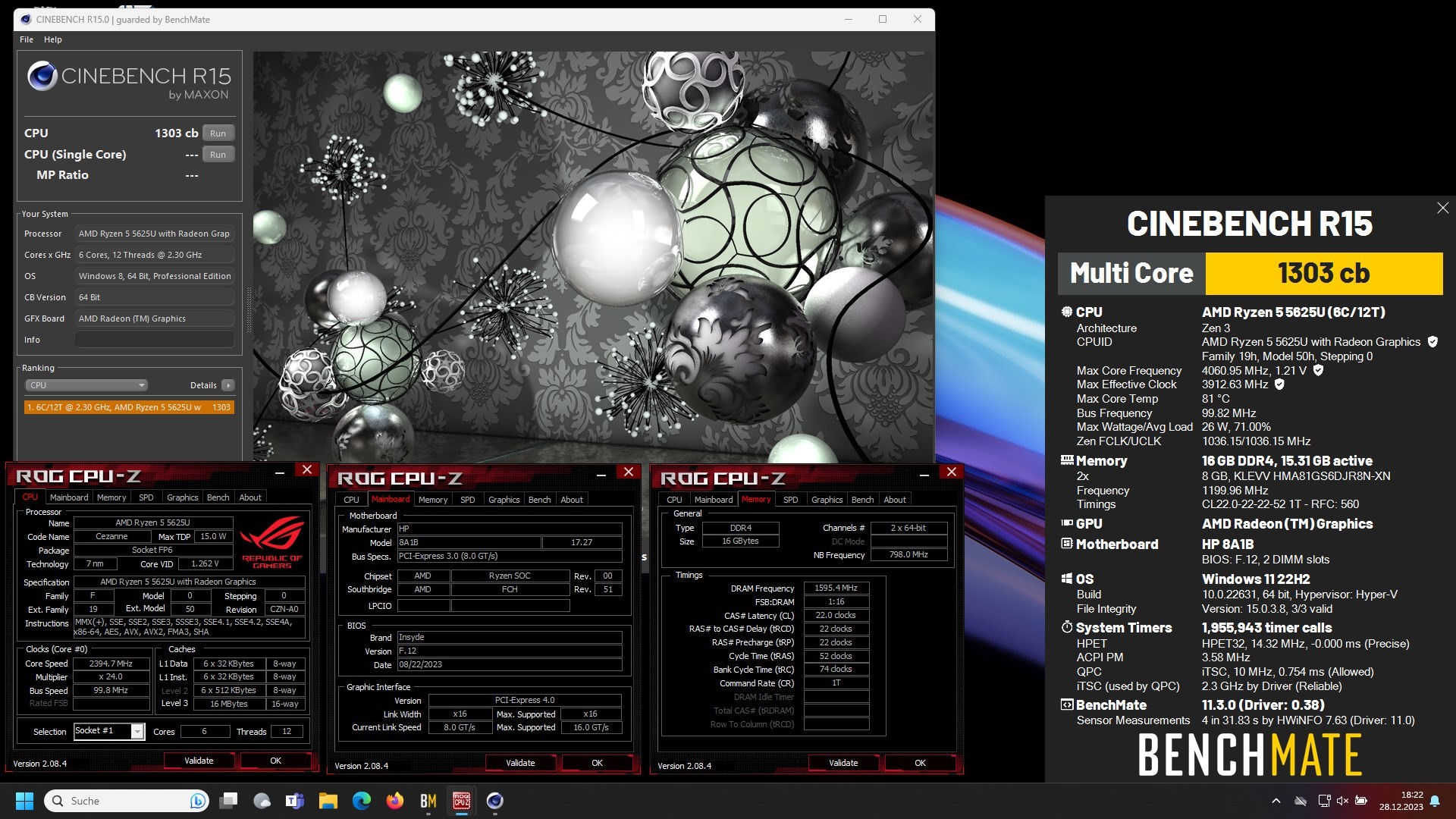Click the shield icon beside Max Effective Clock
This screenshot has width=1456, height=819.
pos(1279,384)
